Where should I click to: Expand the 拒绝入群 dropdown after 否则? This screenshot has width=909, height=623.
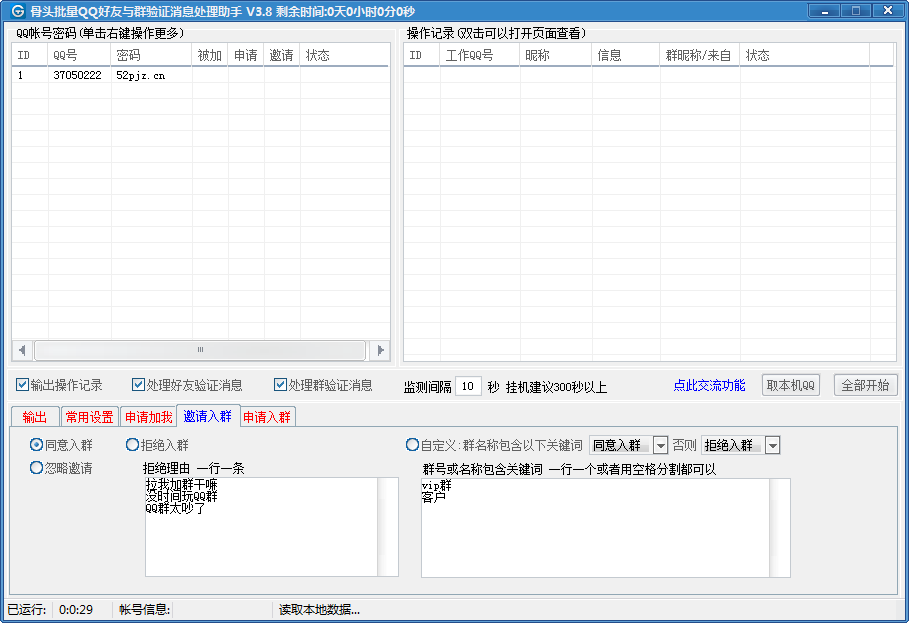tap(772, 445)
